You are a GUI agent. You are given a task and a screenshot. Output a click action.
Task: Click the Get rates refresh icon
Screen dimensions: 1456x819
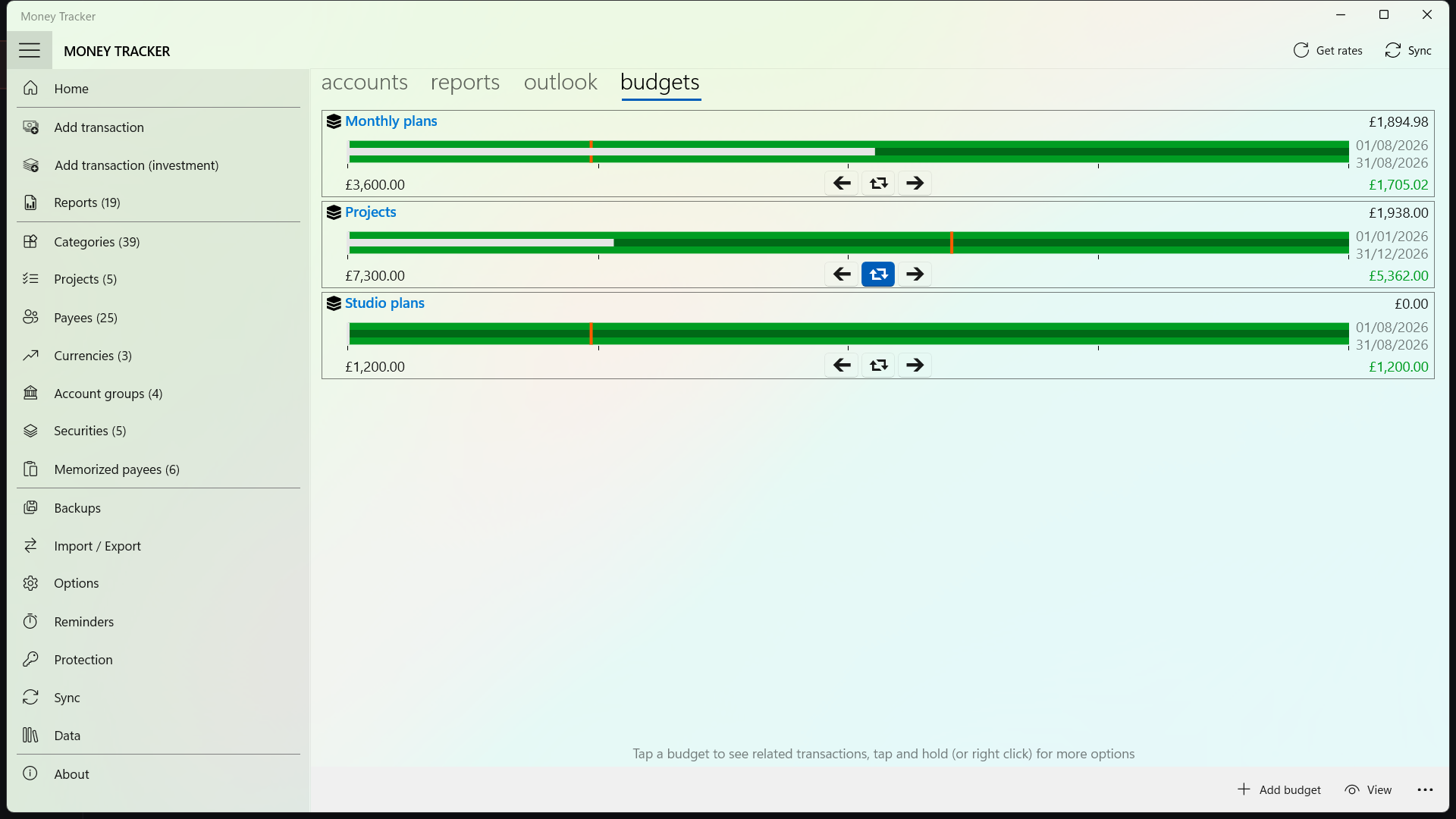(x=1301, y=51)
